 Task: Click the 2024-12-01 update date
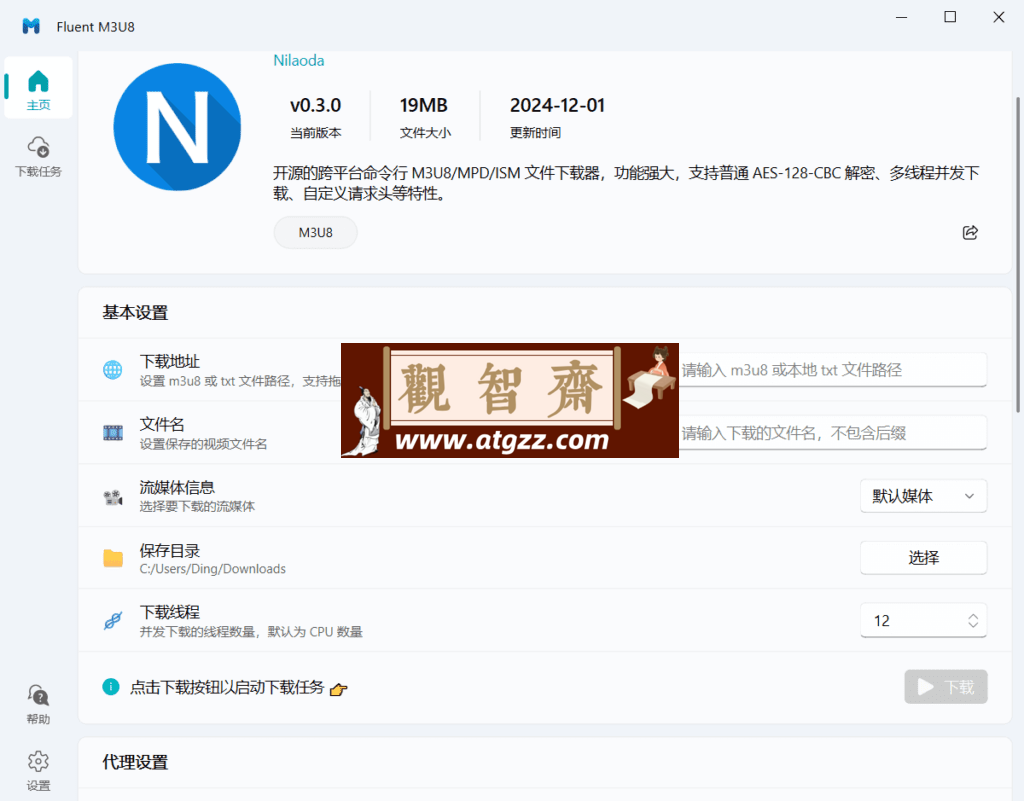[x=557, y=105]
